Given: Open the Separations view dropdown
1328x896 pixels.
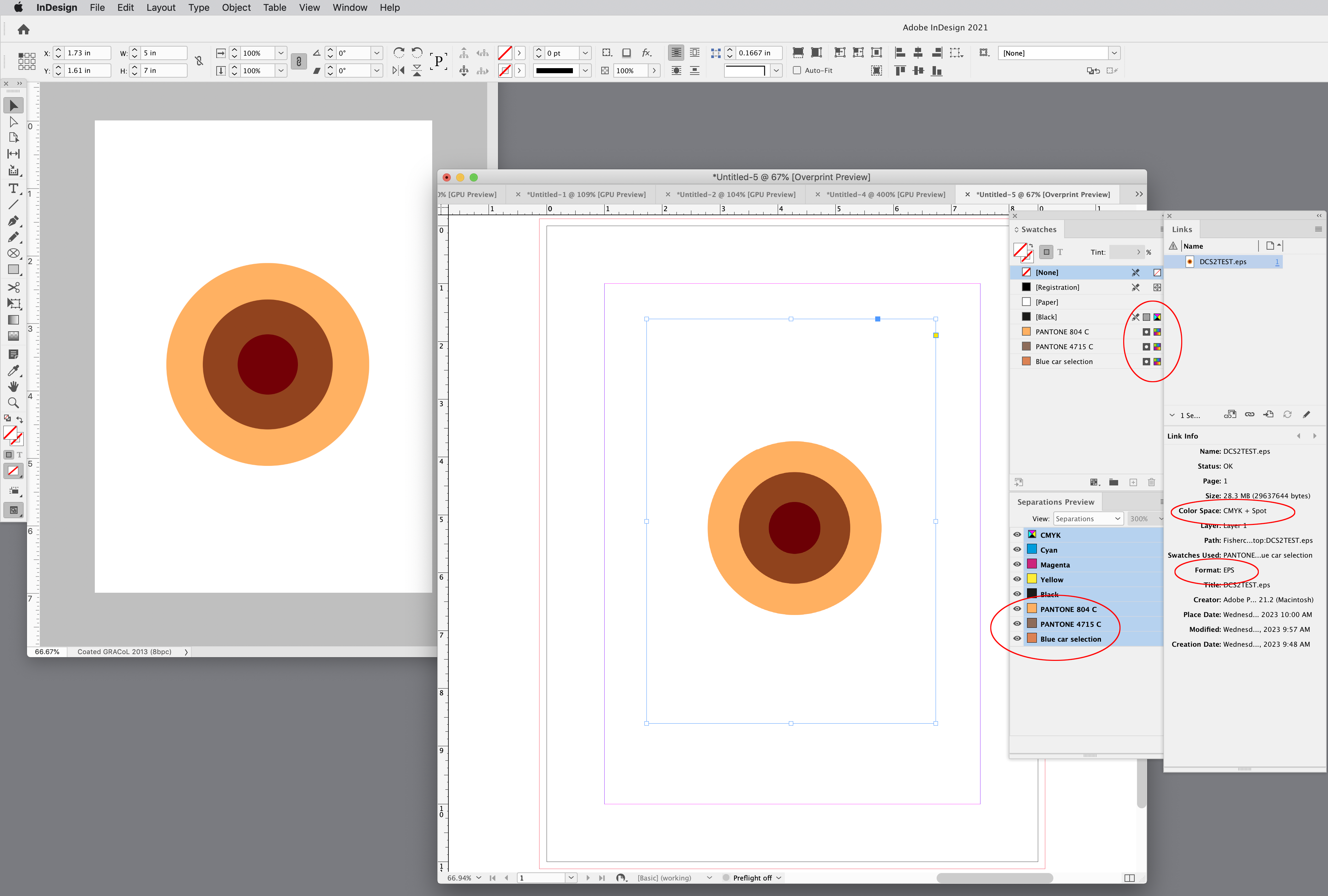Looking at the screenshot, I should tap(1088, 518).
